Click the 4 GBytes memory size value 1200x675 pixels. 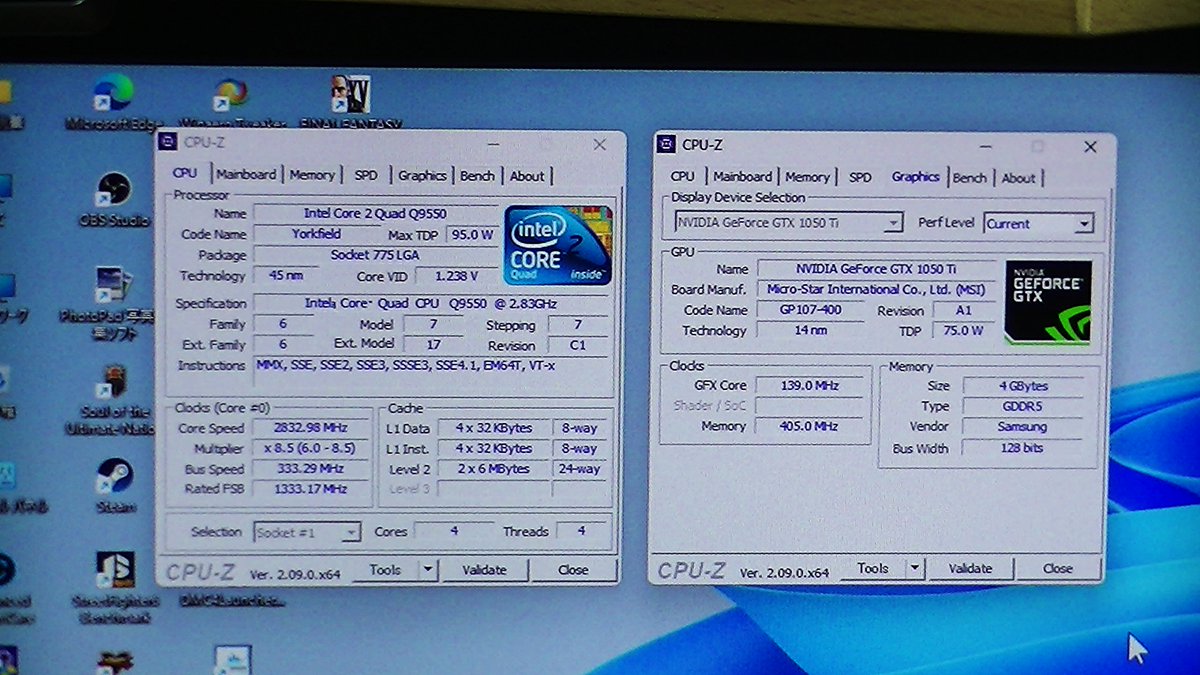click(x=1022, y=386)
